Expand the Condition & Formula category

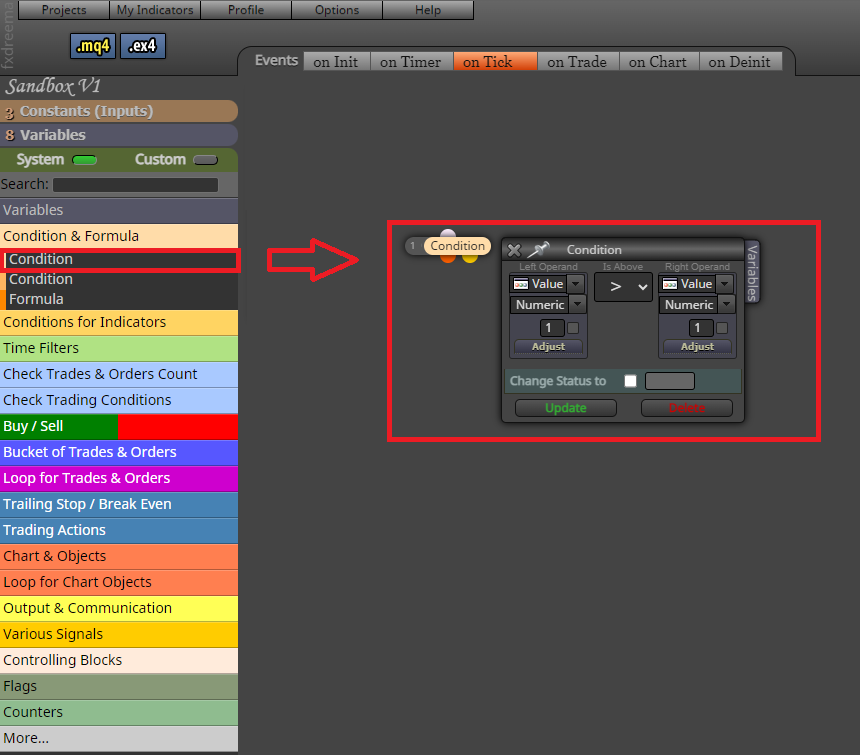coord(119,236)
